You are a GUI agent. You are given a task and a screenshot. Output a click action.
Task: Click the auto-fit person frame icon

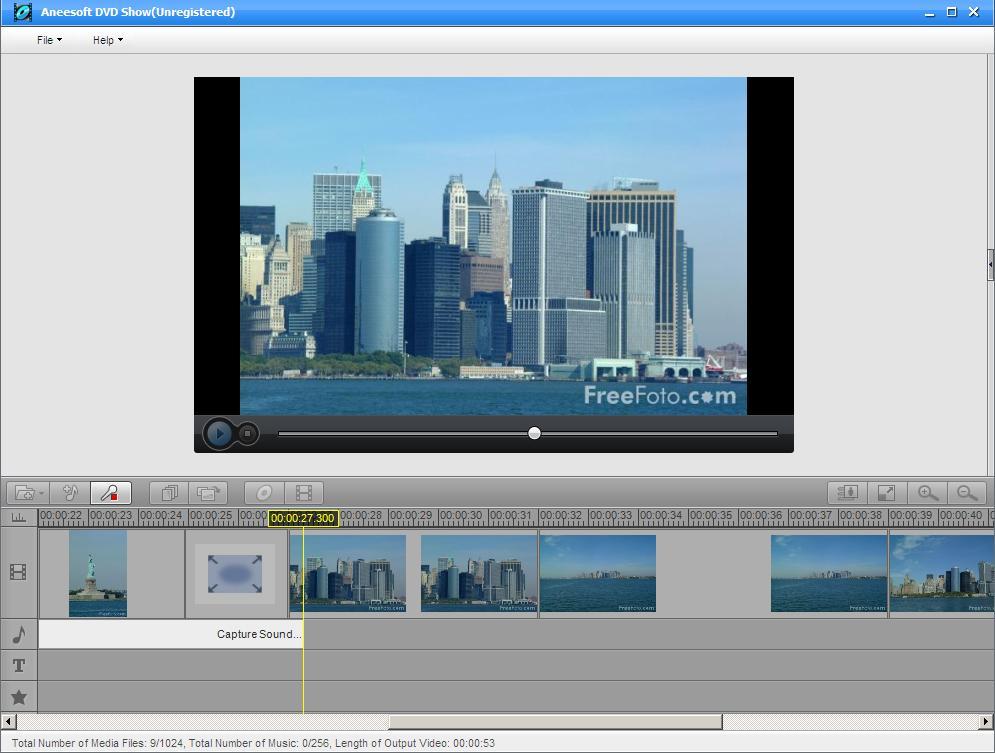(848, 493)
